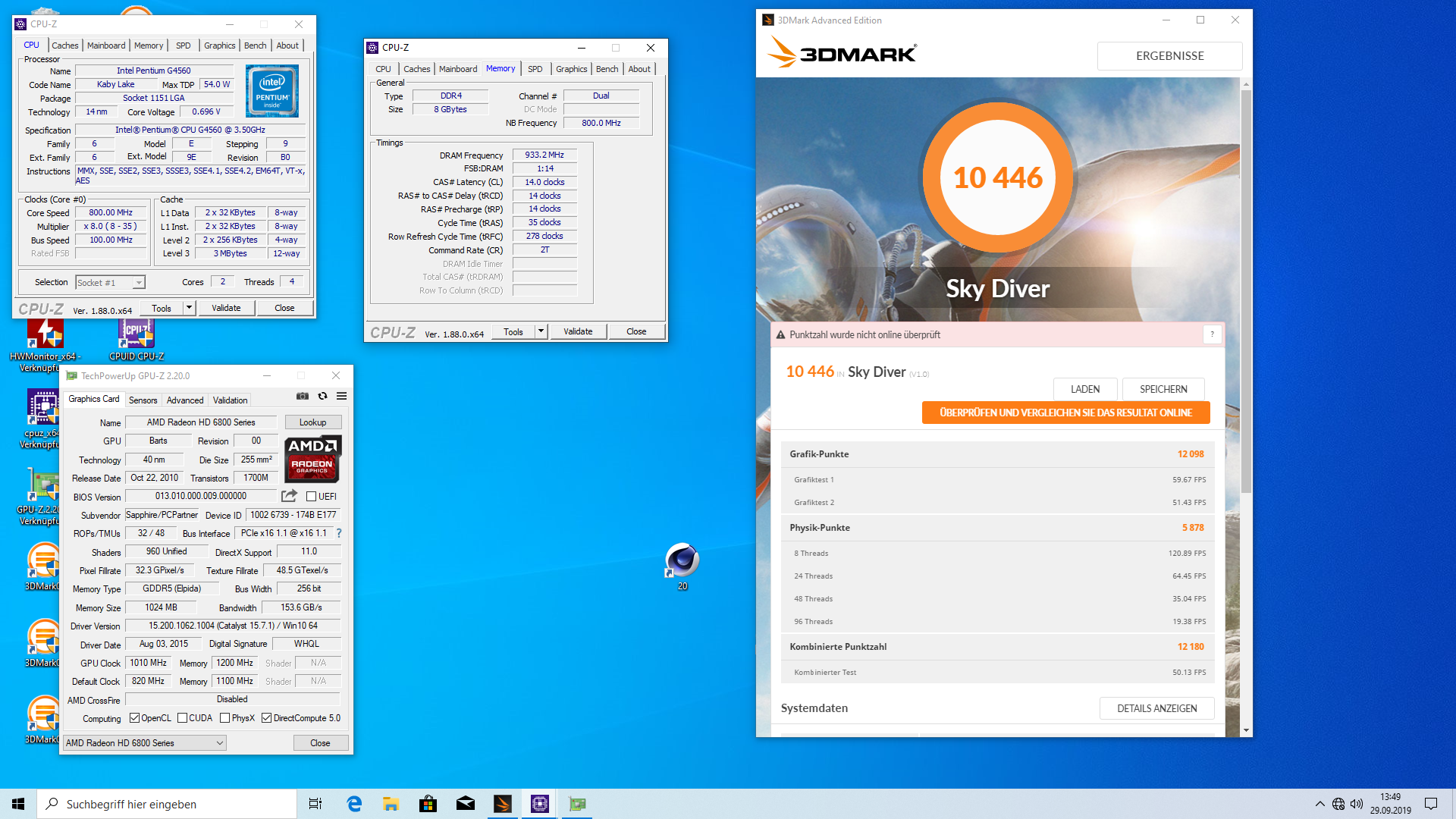Click network globe tray icon

pos(1338,804)
